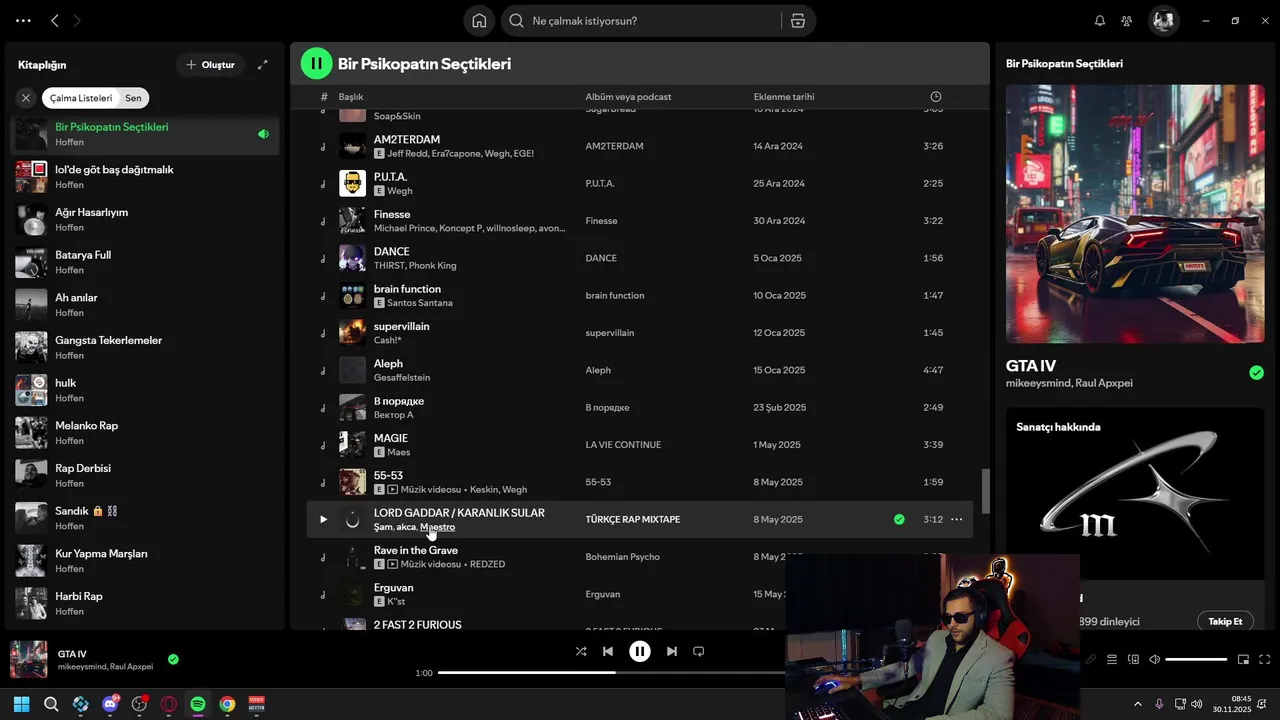Expand the library panel with arrows icon
The width and height of the screenshot is (1280, 720).
pyautogui.click(x=262, y=65)
